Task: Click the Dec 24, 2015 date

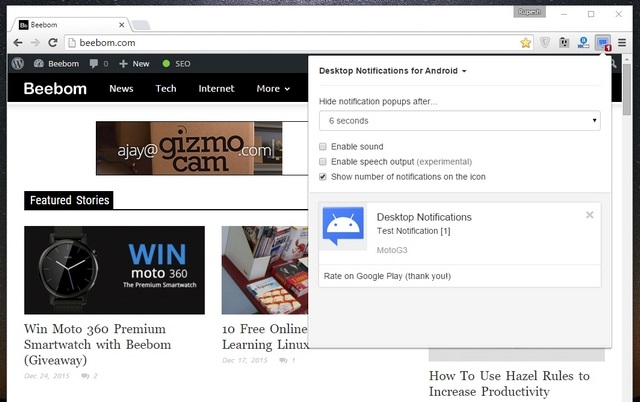Action: 47,376
